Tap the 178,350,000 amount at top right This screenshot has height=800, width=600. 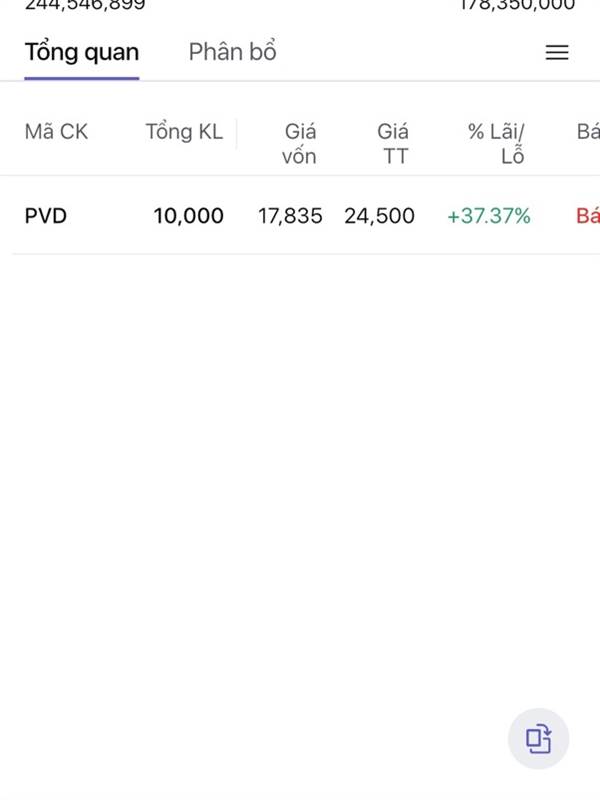[x=517, y=5]
